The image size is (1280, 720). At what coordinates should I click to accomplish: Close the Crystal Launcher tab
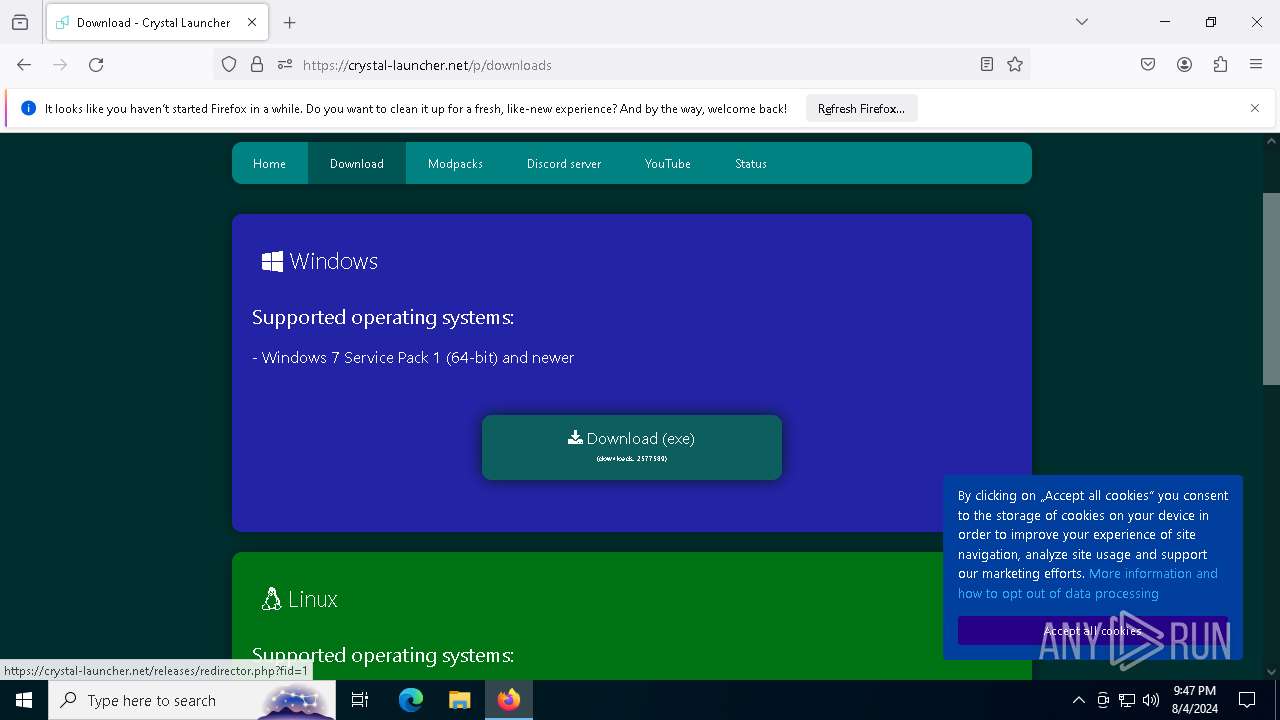tap(252, 22)
